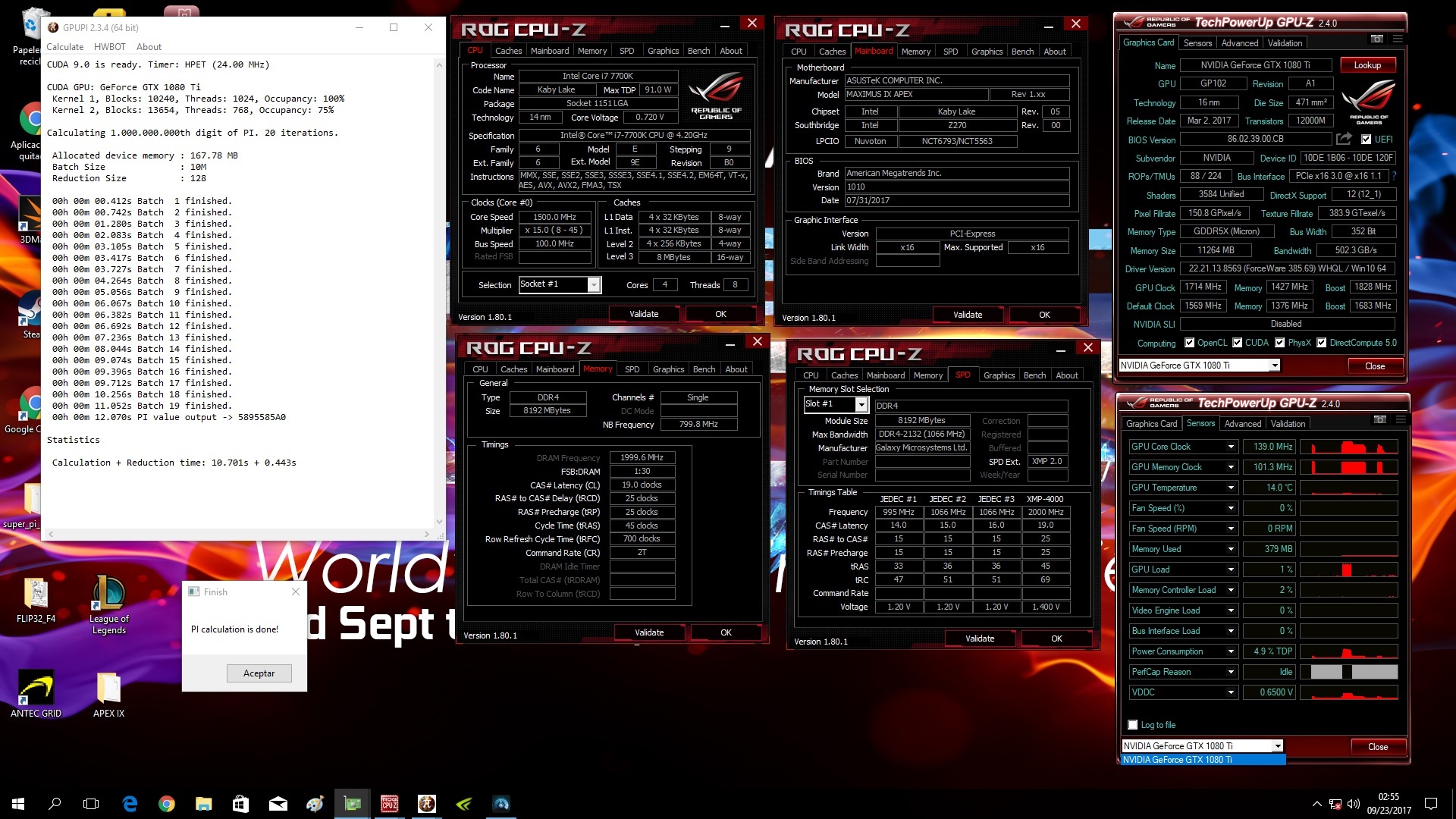Select the League of Legends desktop icon
The width and height of the screenshot is (1456, 819).
click(x=109, y=604)
